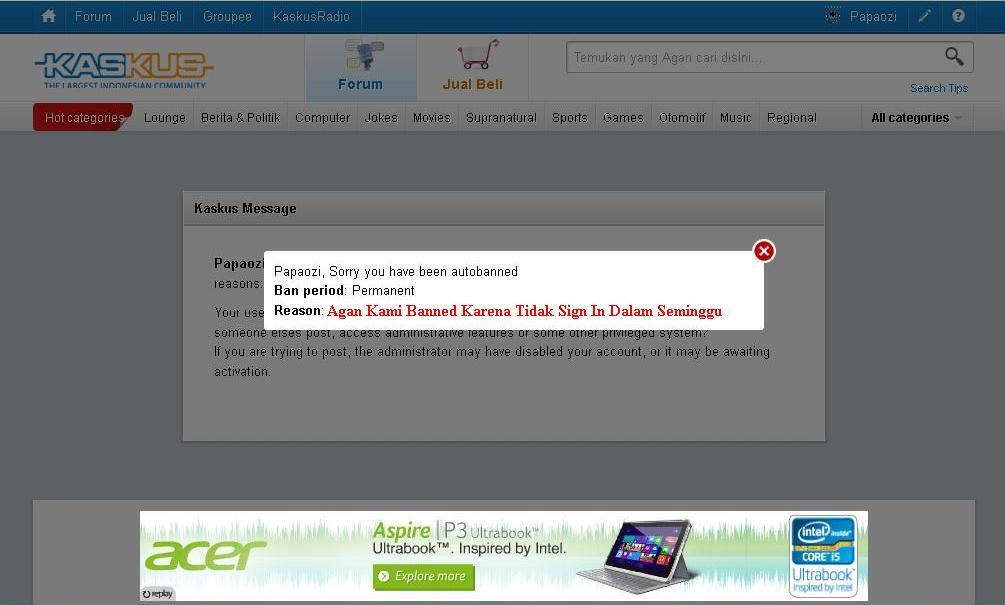Open the Movies category
1005x605 pixels.
[x=431, y=118]
